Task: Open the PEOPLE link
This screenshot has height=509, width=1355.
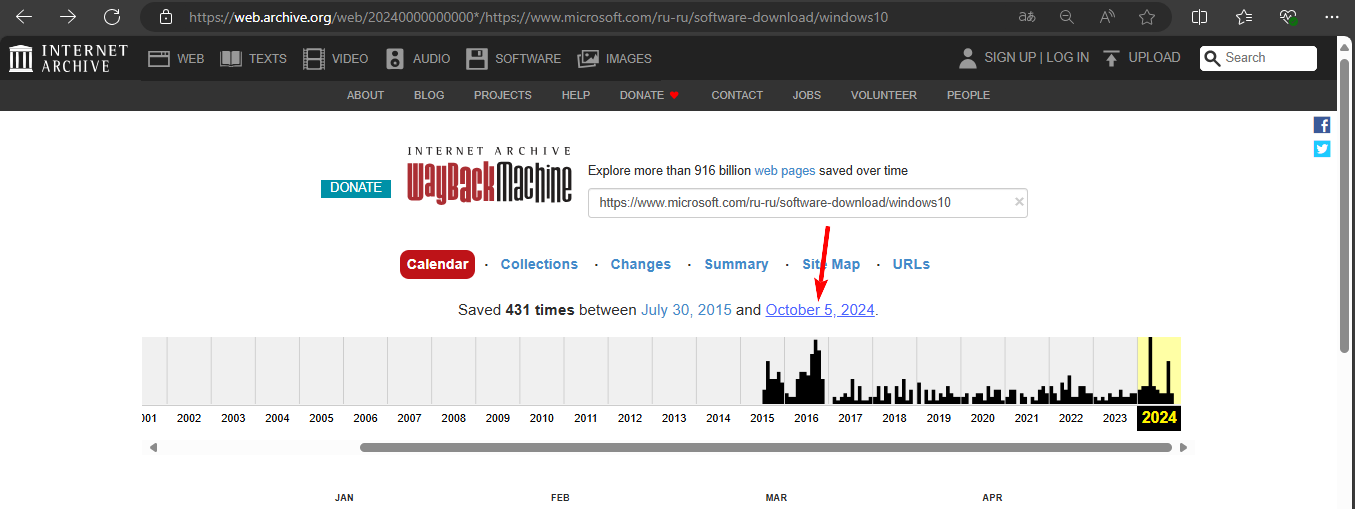Action: coord(968,95)
